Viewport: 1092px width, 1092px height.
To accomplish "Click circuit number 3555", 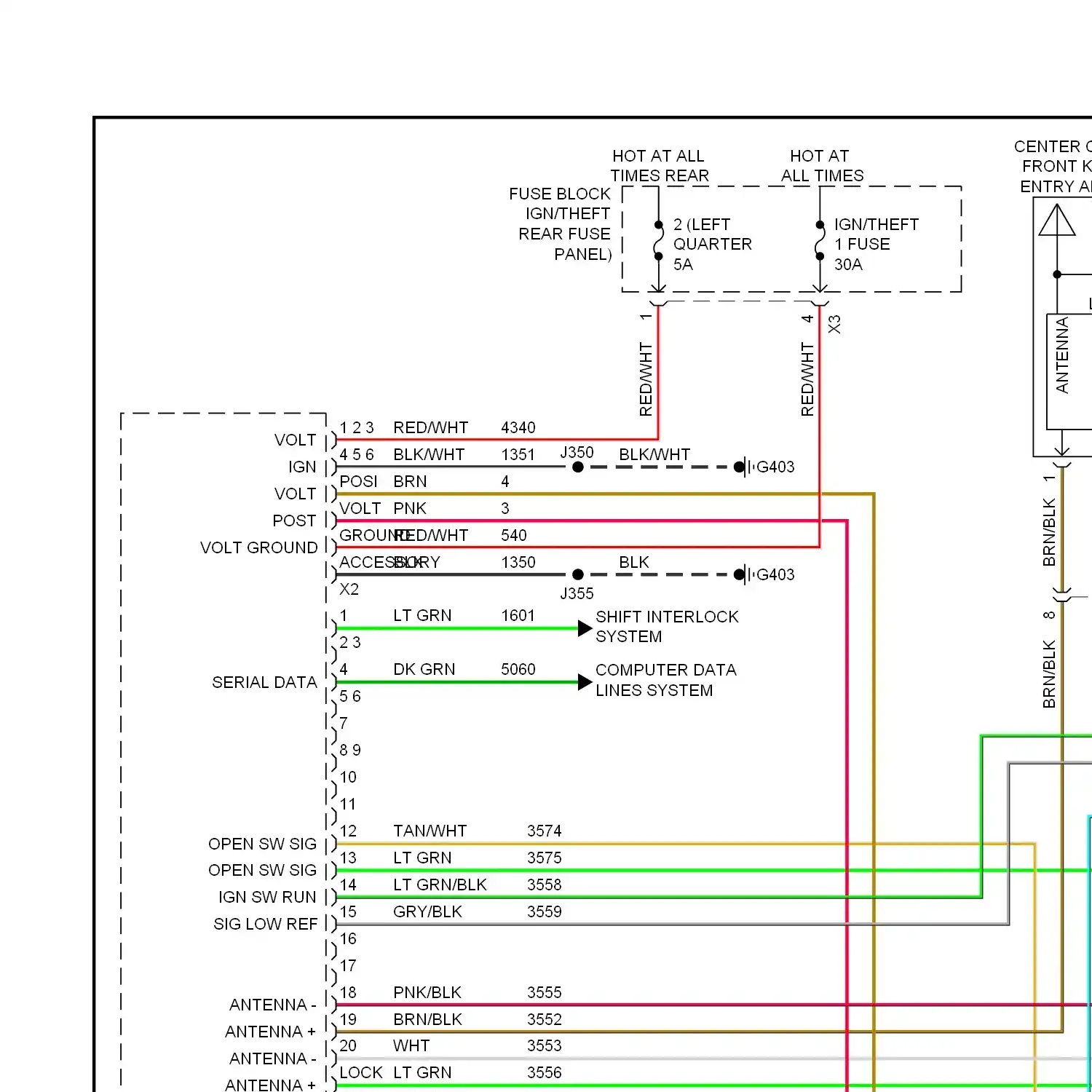I will point(544,992).
